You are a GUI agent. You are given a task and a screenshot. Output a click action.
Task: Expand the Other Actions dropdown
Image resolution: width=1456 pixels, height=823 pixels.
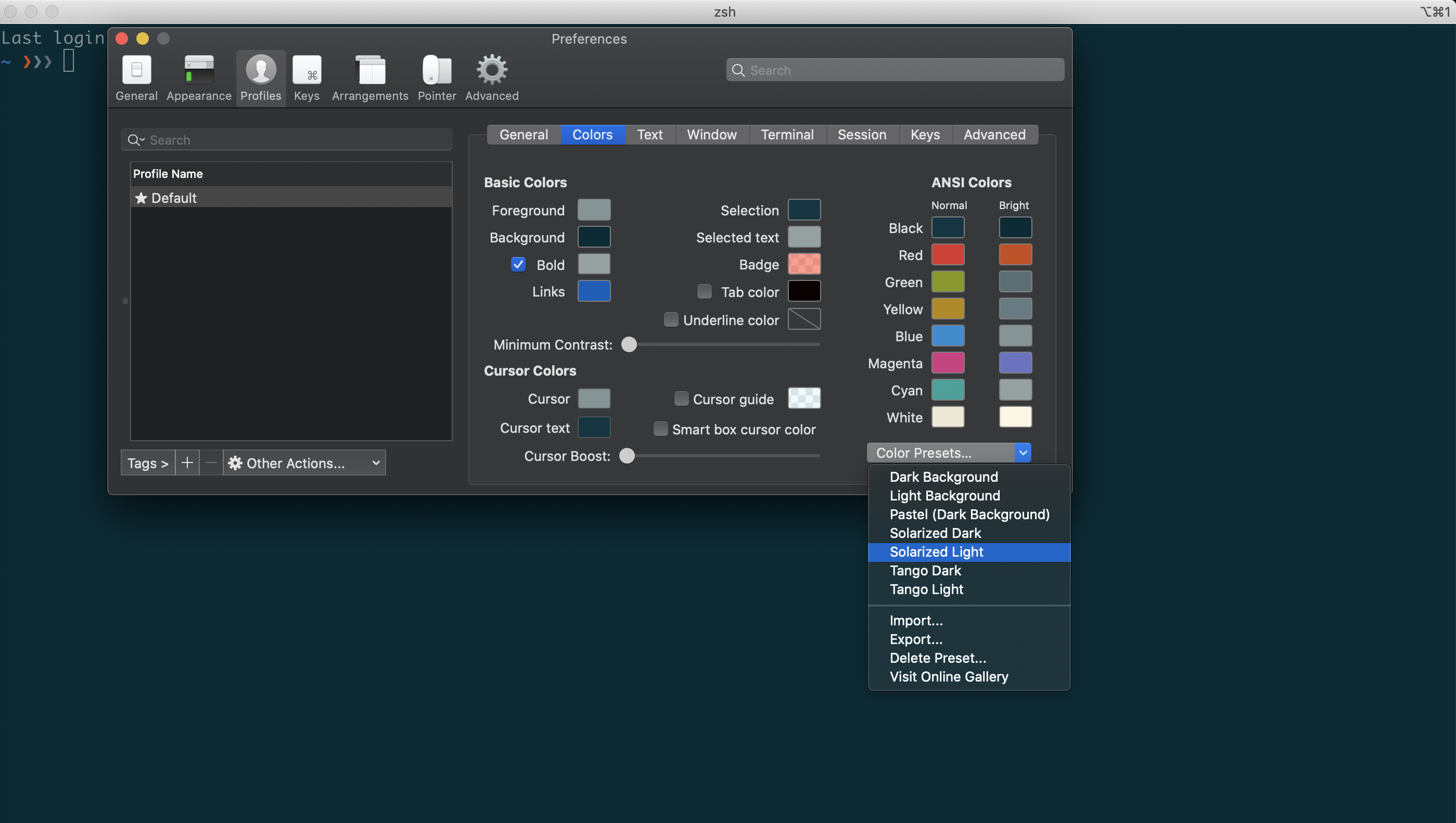pos(304,463)
